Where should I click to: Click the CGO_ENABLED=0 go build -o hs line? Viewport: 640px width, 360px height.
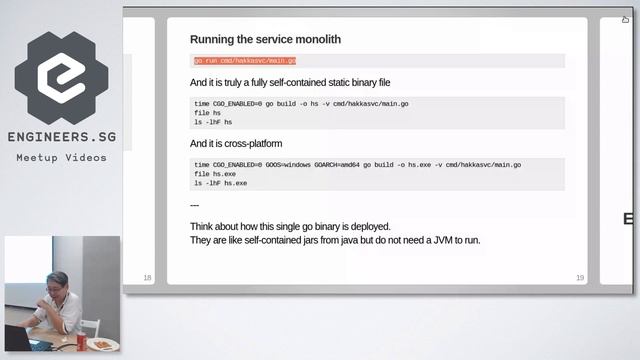301,104
